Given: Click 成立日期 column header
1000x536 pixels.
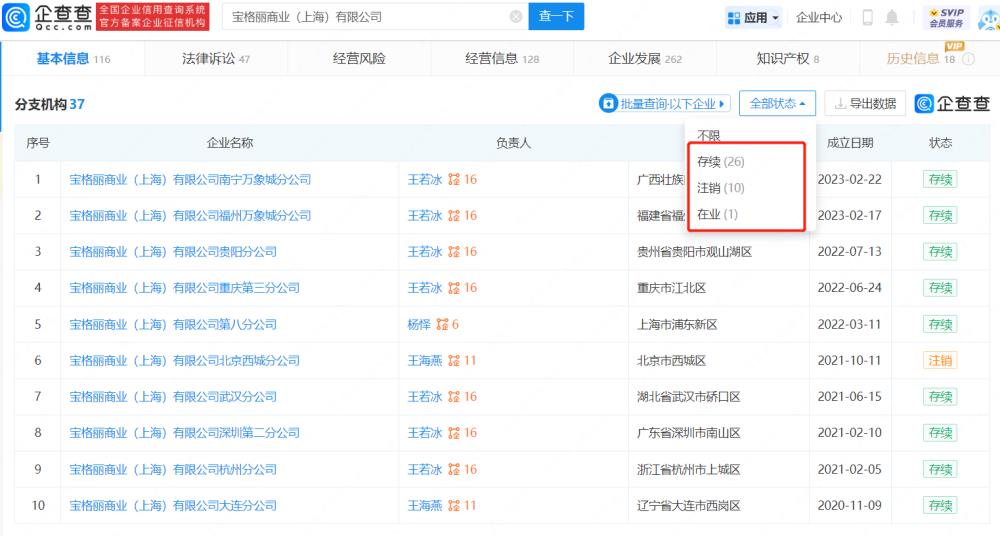Looking at the screenshot, I should pos(849,143).
